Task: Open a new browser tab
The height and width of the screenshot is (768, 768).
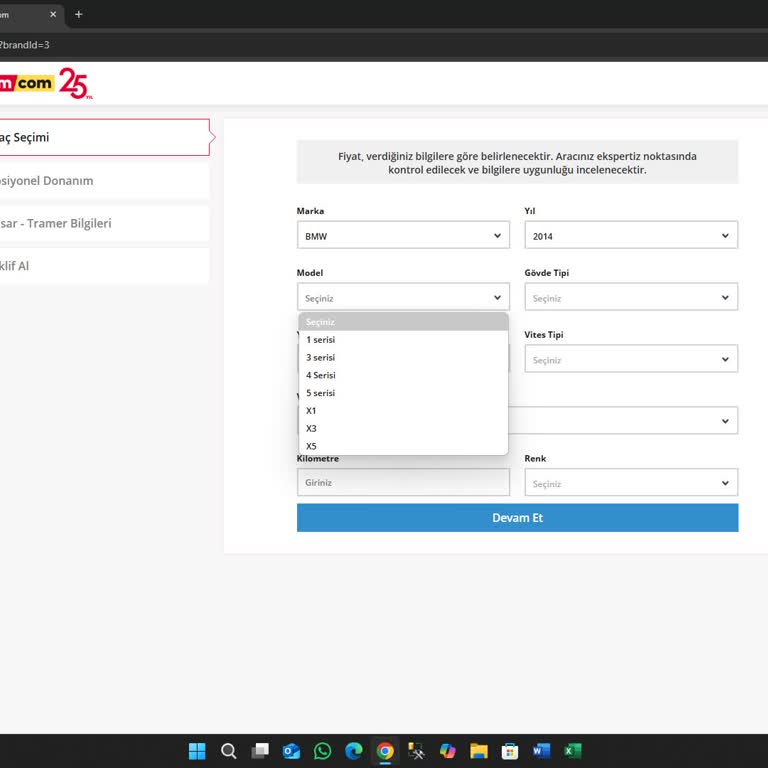Action: [x=79, y=14]
